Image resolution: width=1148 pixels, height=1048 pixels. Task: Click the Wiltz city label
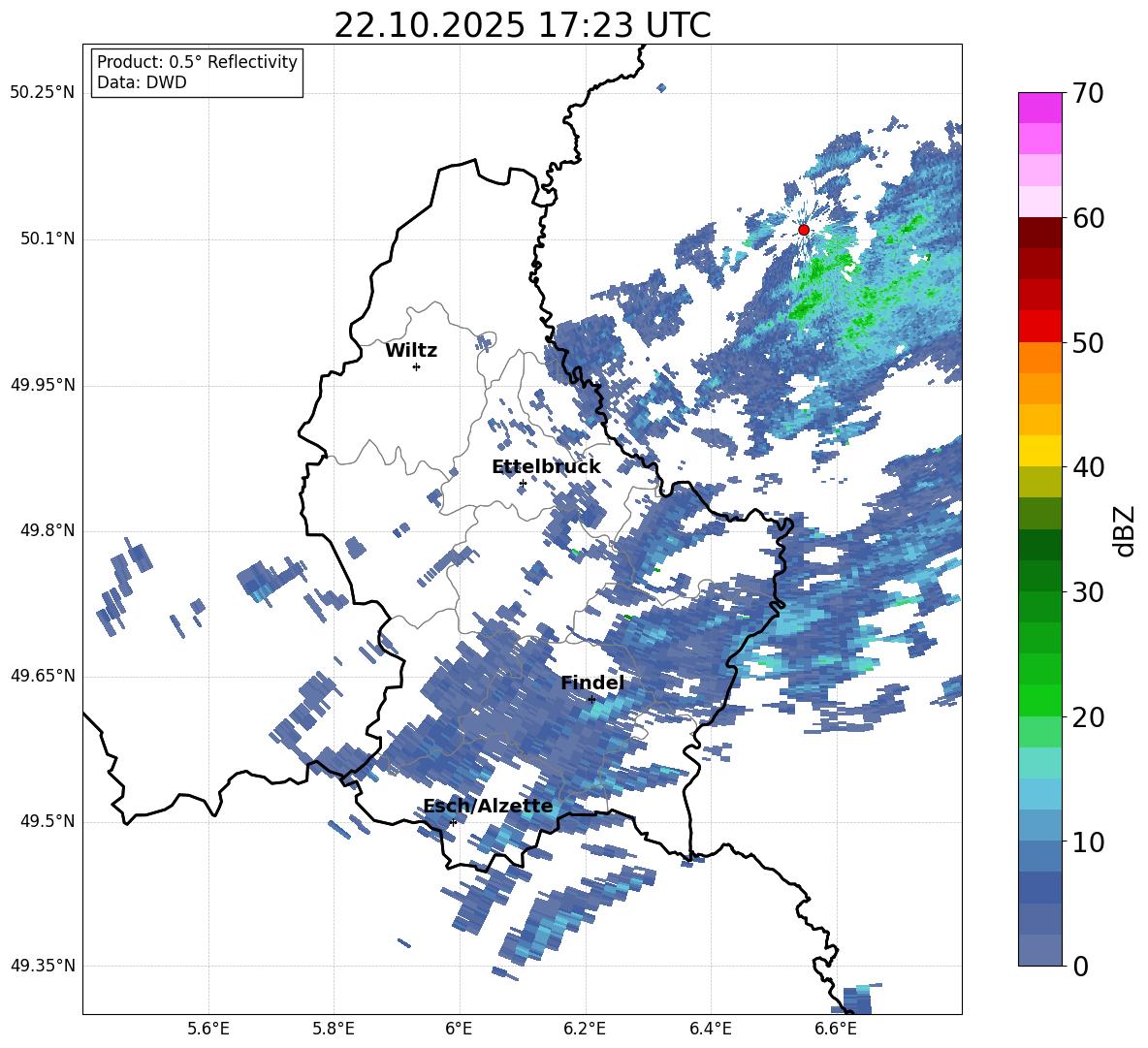click(x=411, y=351)
